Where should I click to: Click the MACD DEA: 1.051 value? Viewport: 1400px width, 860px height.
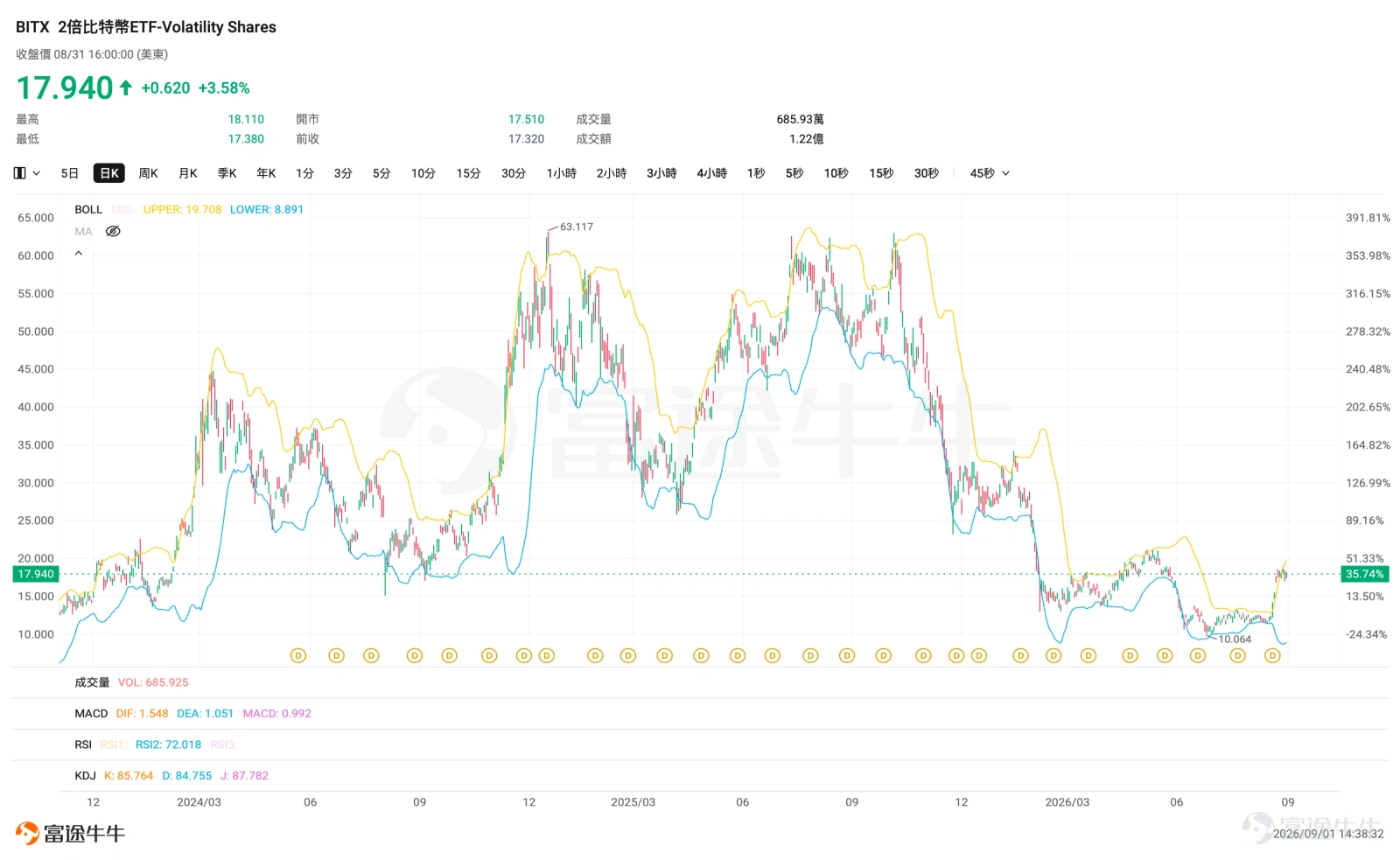coord(206,714)
